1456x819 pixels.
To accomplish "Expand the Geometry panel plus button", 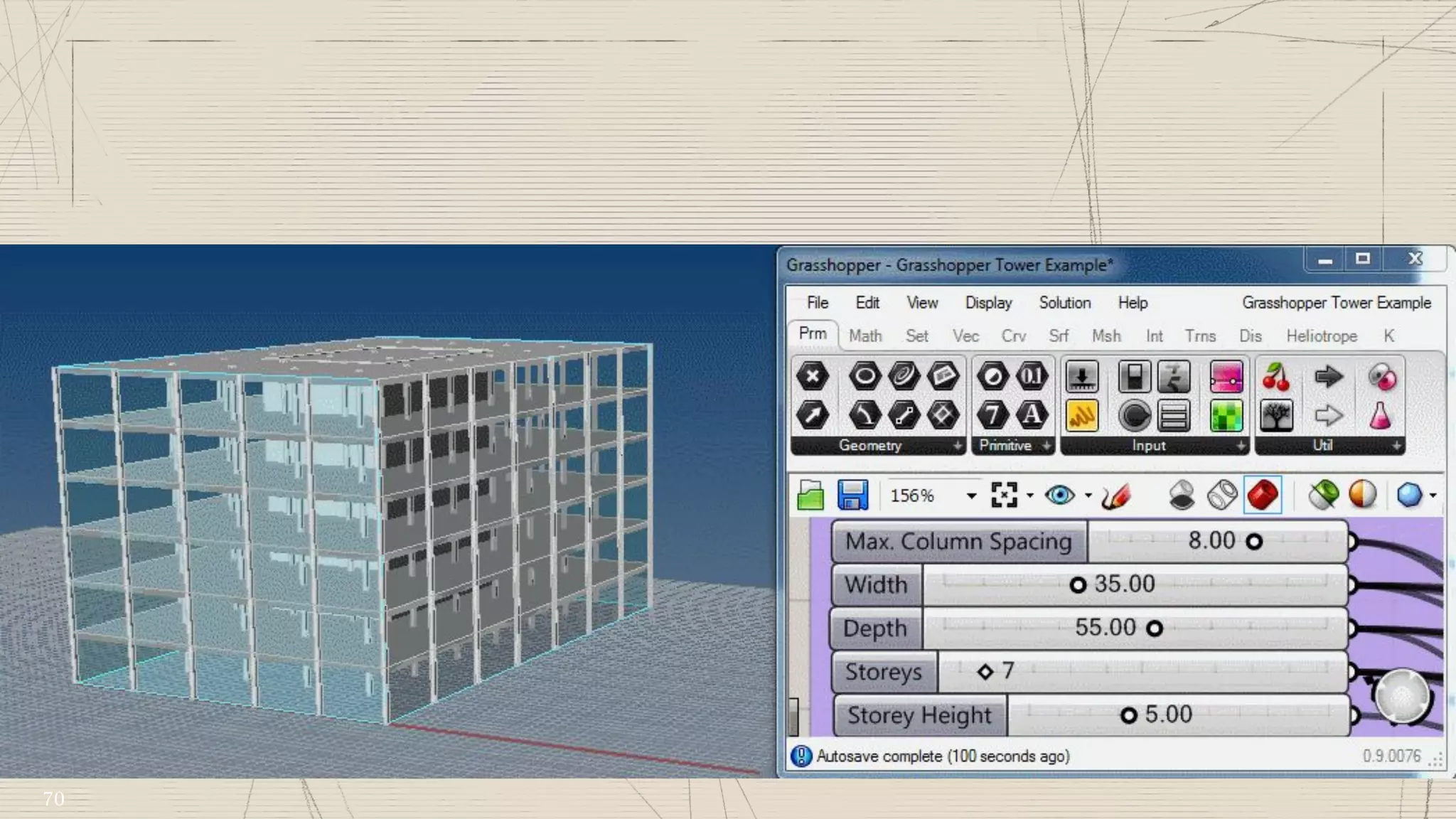I will [x=958, y=446].
